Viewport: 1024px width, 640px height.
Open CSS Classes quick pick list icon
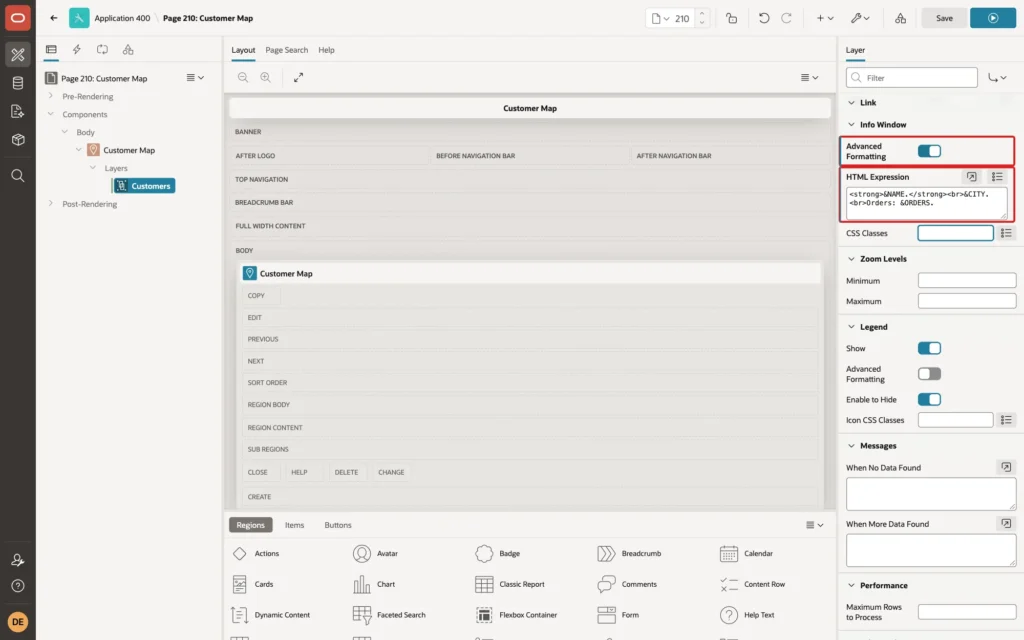[x=1006, y=233]
